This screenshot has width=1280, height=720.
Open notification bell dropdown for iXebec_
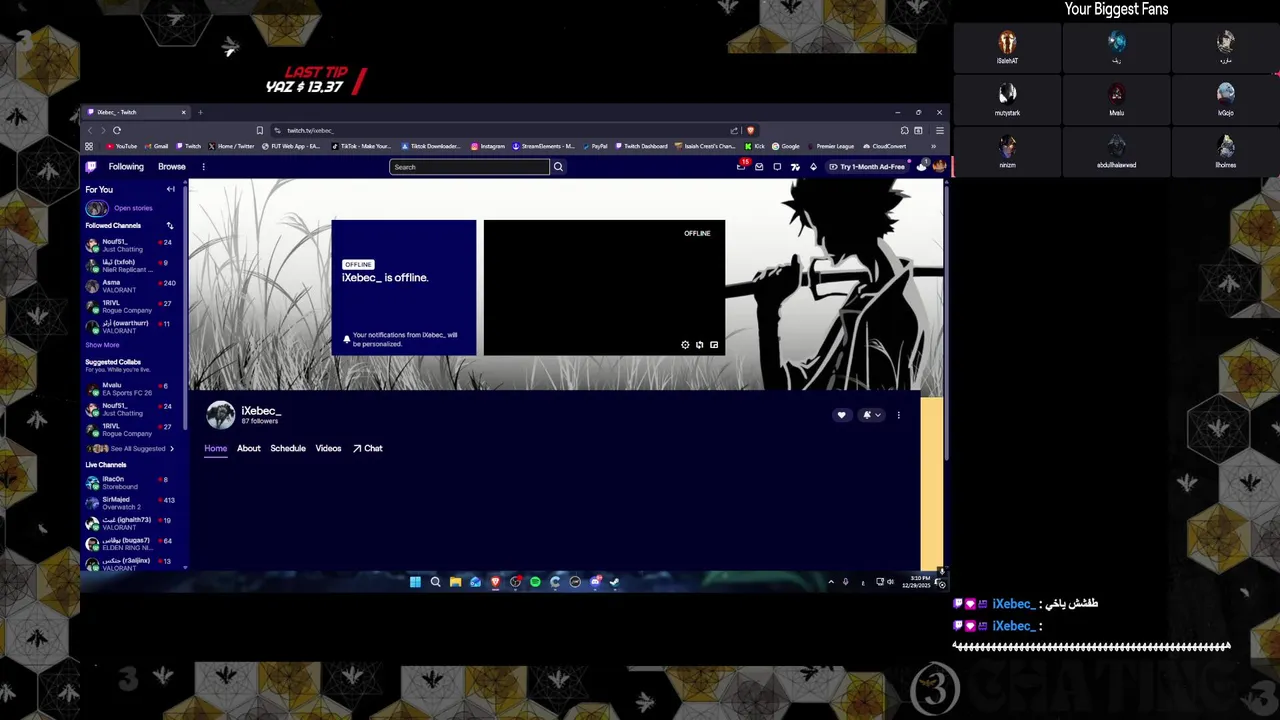point(872,415)
